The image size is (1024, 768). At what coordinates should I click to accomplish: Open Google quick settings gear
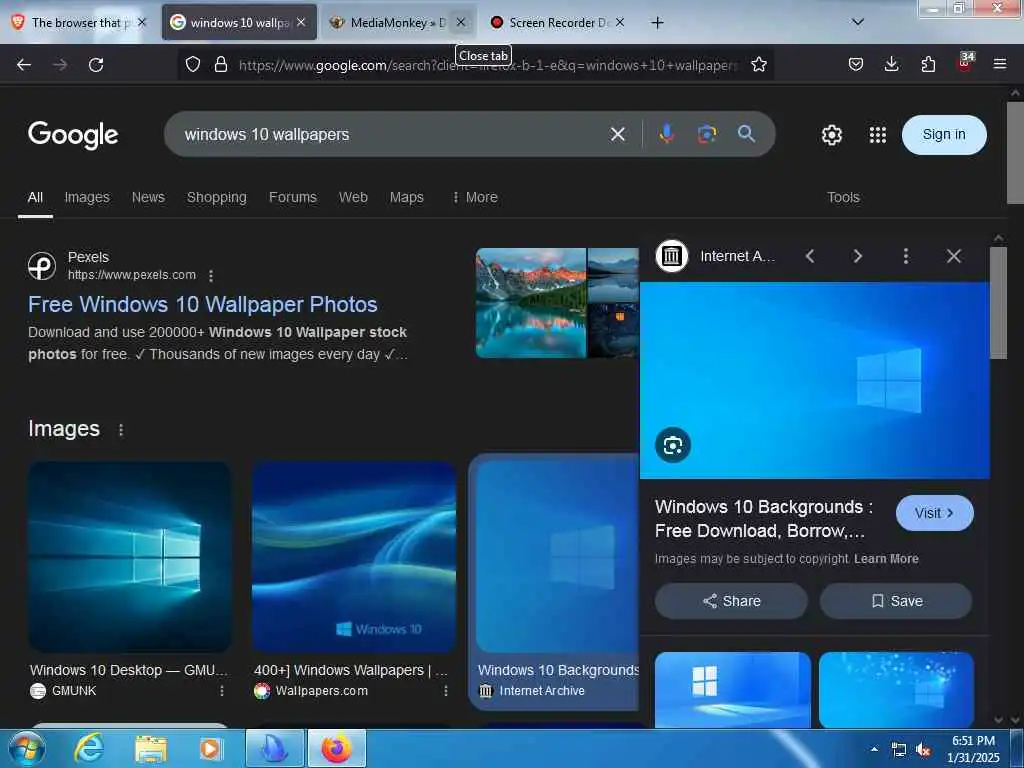pos(831,135)
